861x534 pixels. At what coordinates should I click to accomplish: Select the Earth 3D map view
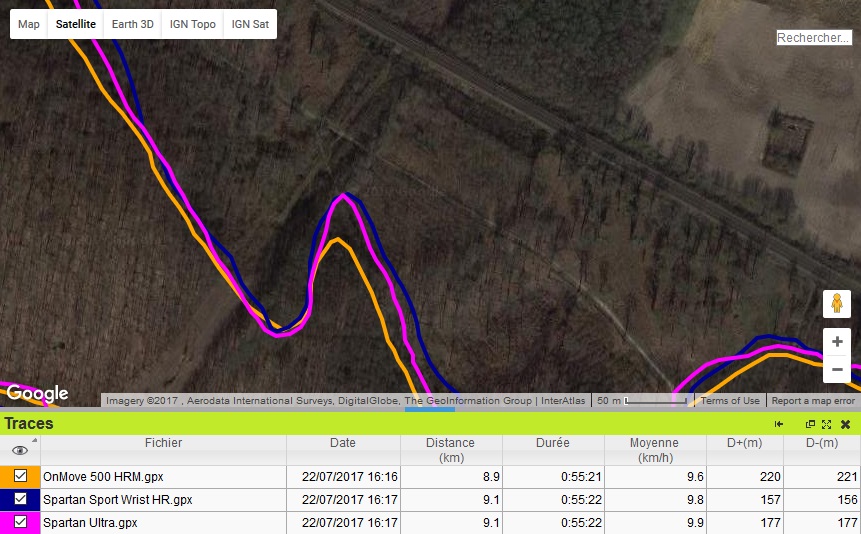pyautogui.click(x=133, y=24)
